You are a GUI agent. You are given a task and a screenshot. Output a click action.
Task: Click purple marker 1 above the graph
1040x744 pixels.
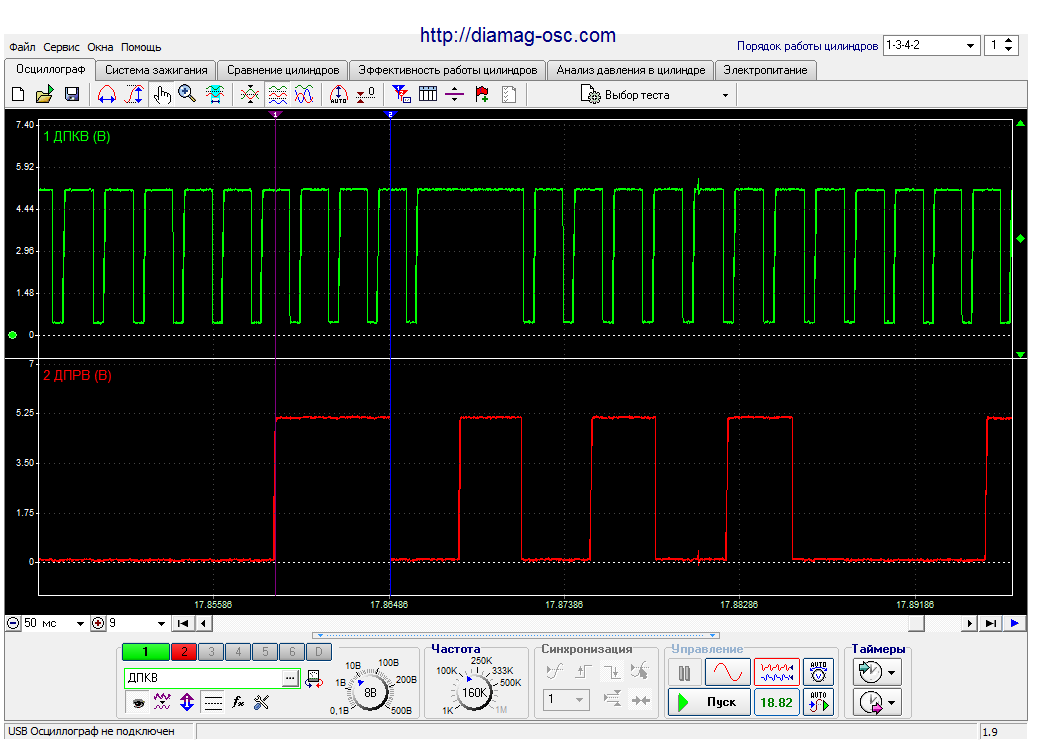(x=275, y=114)
